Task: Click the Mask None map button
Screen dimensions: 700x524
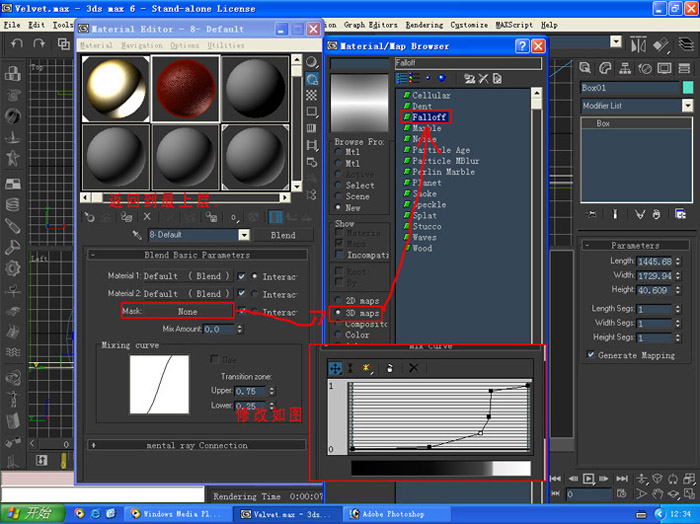Action: tap(188, 312)
